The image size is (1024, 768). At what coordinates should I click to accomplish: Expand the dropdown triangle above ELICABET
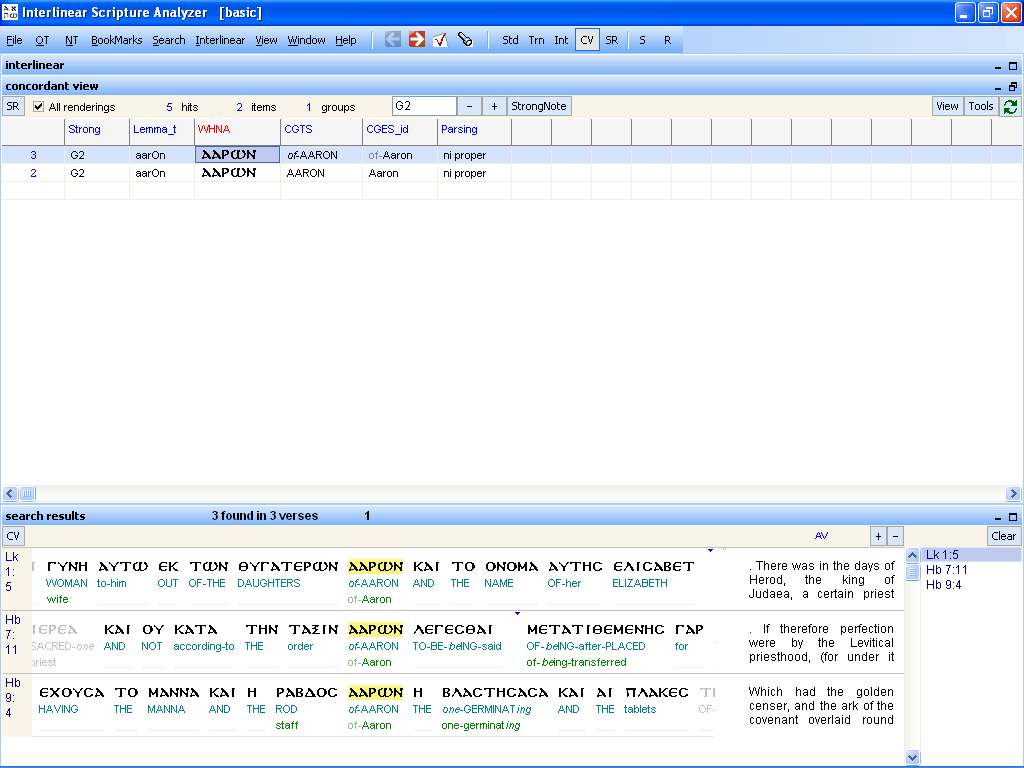click(710, 548)
